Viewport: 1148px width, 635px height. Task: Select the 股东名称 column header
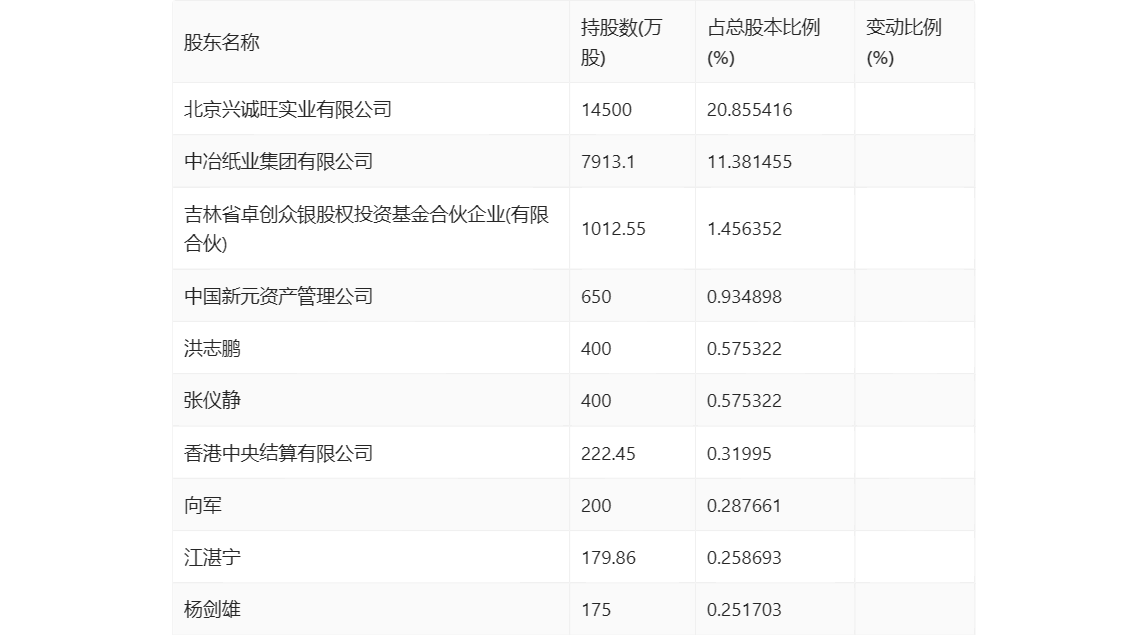pyautogui.click(x=222, y=42)
